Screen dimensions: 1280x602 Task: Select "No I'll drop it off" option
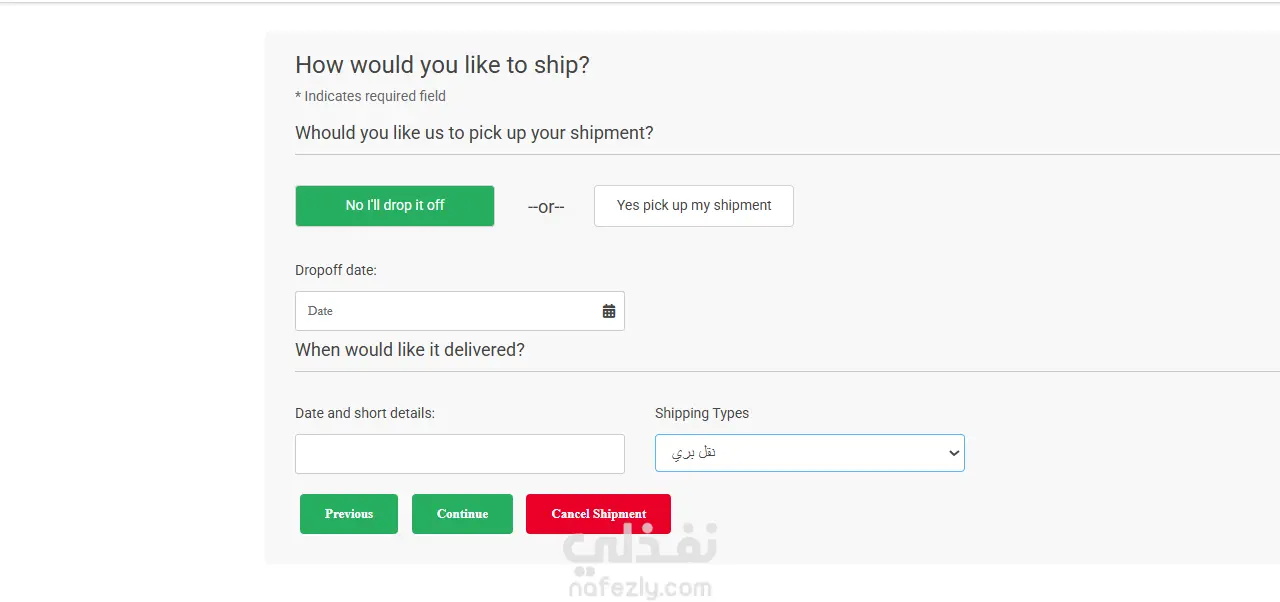(x=395, y=205)
